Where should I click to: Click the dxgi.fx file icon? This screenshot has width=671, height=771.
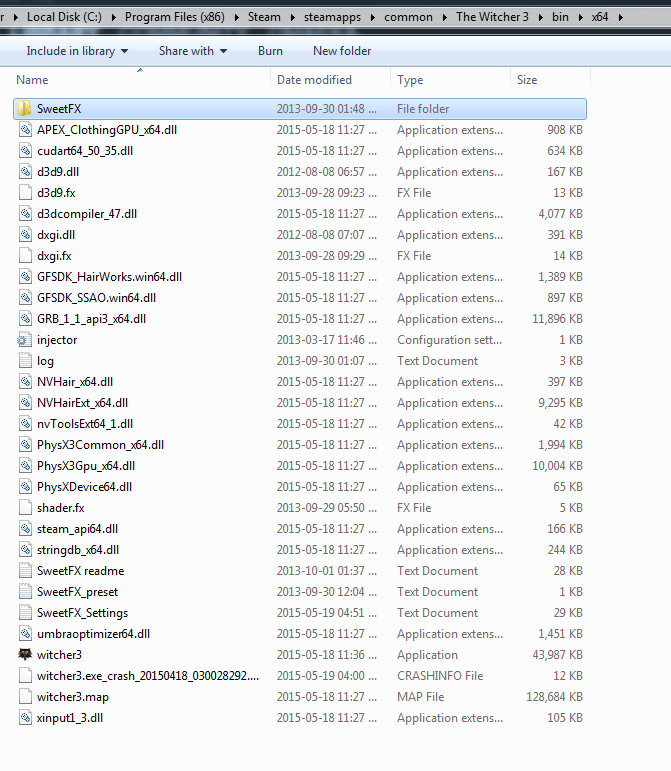[25, 256]
